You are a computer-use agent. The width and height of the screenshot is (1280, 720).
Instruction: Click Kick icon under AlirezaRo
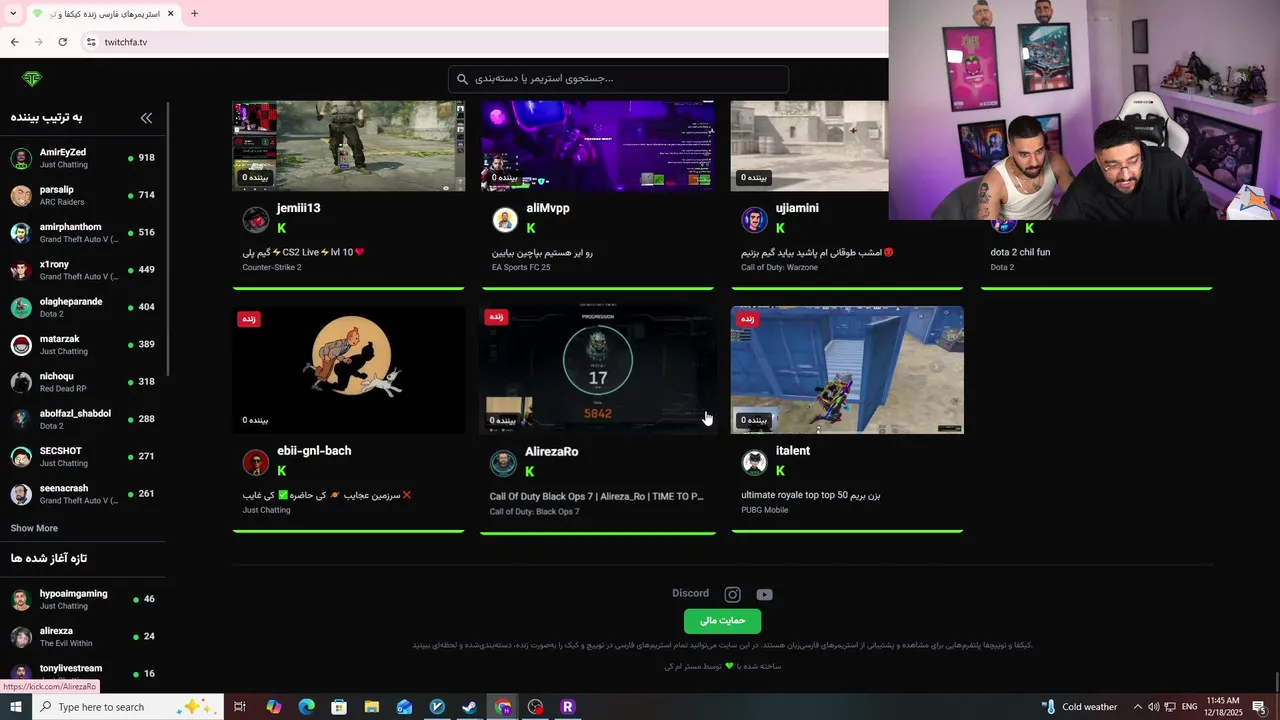[x=530, y=472]
